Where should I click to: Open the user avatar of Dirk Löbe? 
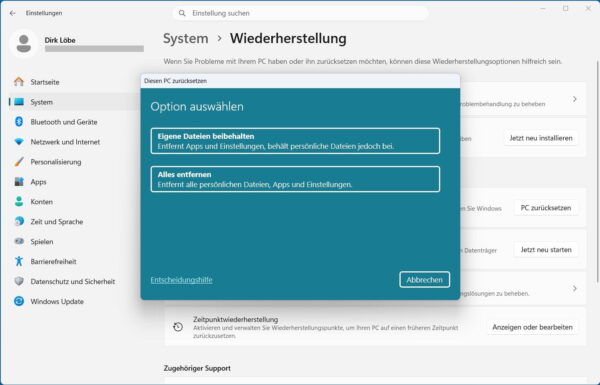(x=24, y=44)
